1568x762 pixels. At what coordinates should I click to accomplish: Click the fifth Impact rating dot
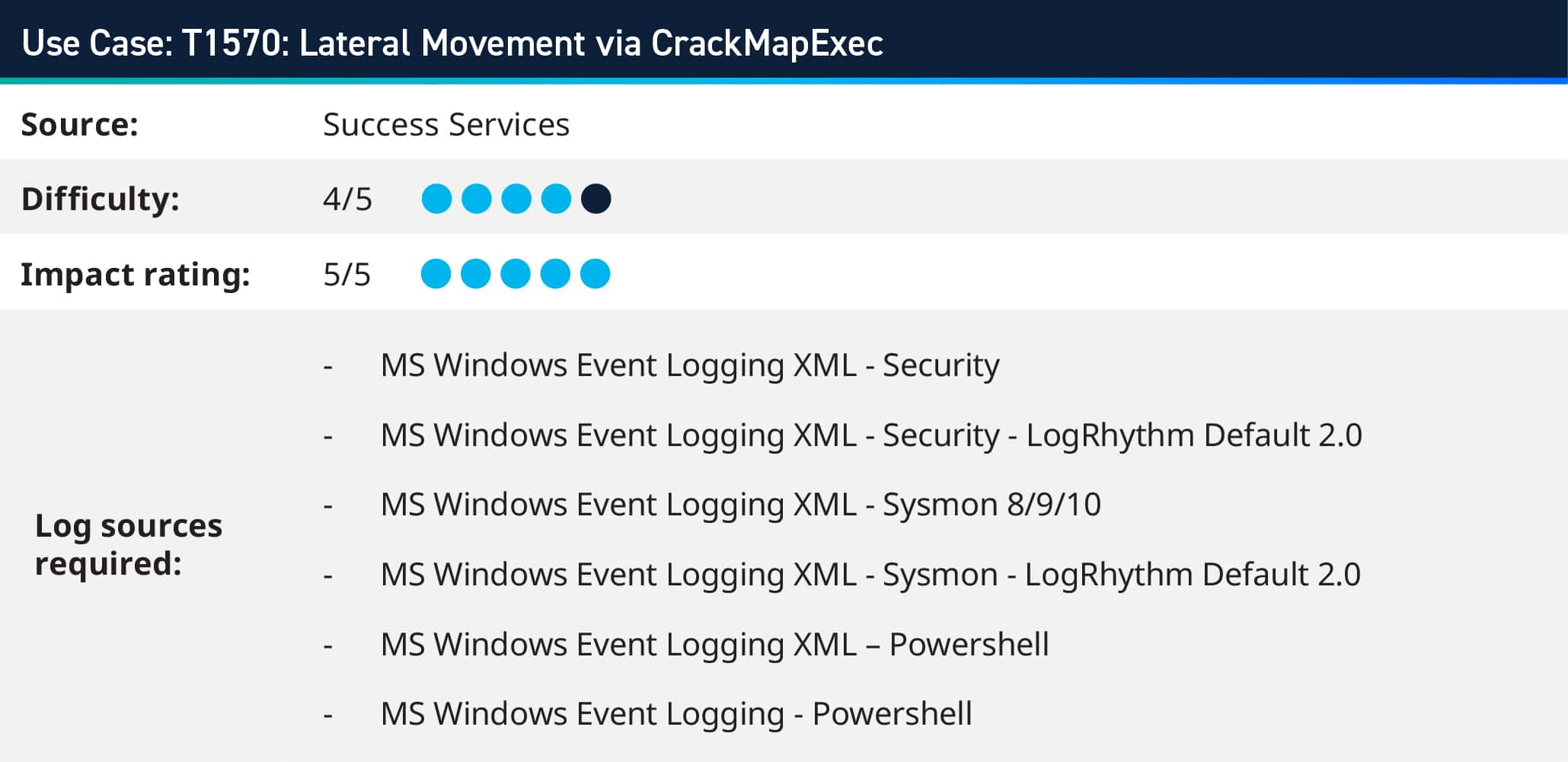tap(595, 274)
